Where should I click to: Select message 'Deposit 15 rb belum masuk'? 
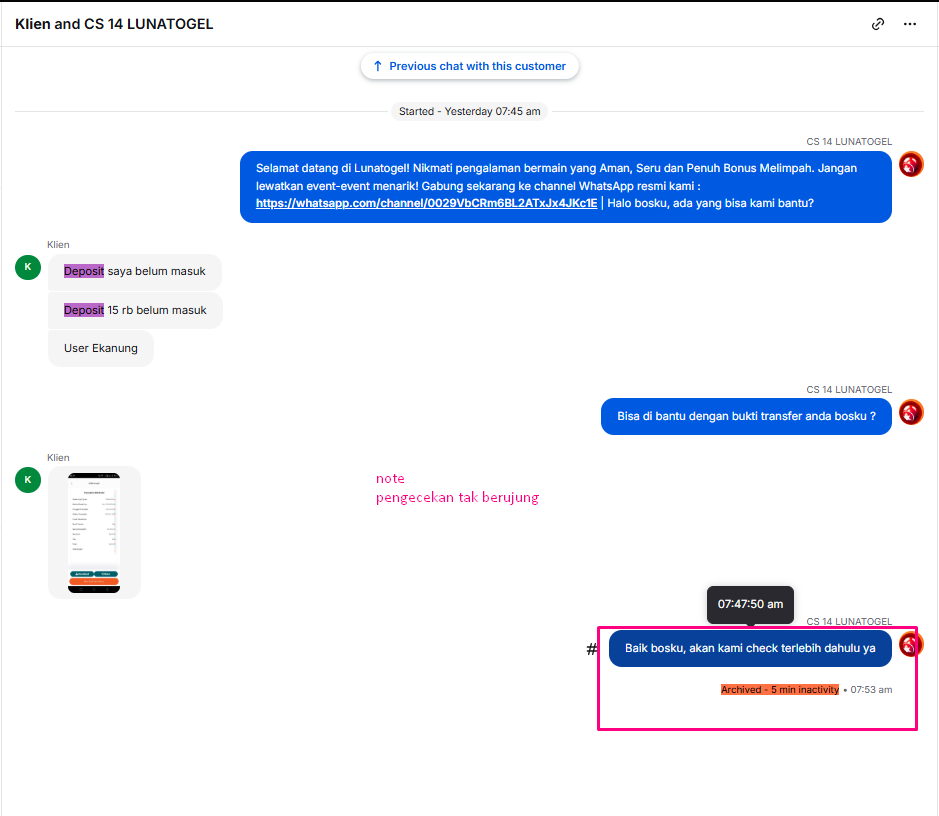point(135,310)
